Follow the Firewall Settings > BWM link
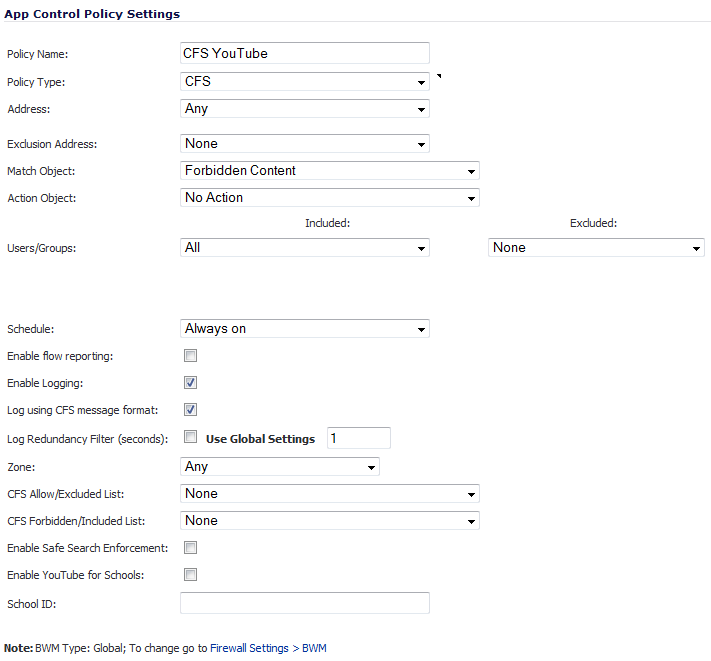The width and height of the screenshot is (711, 661). (268, 648)
